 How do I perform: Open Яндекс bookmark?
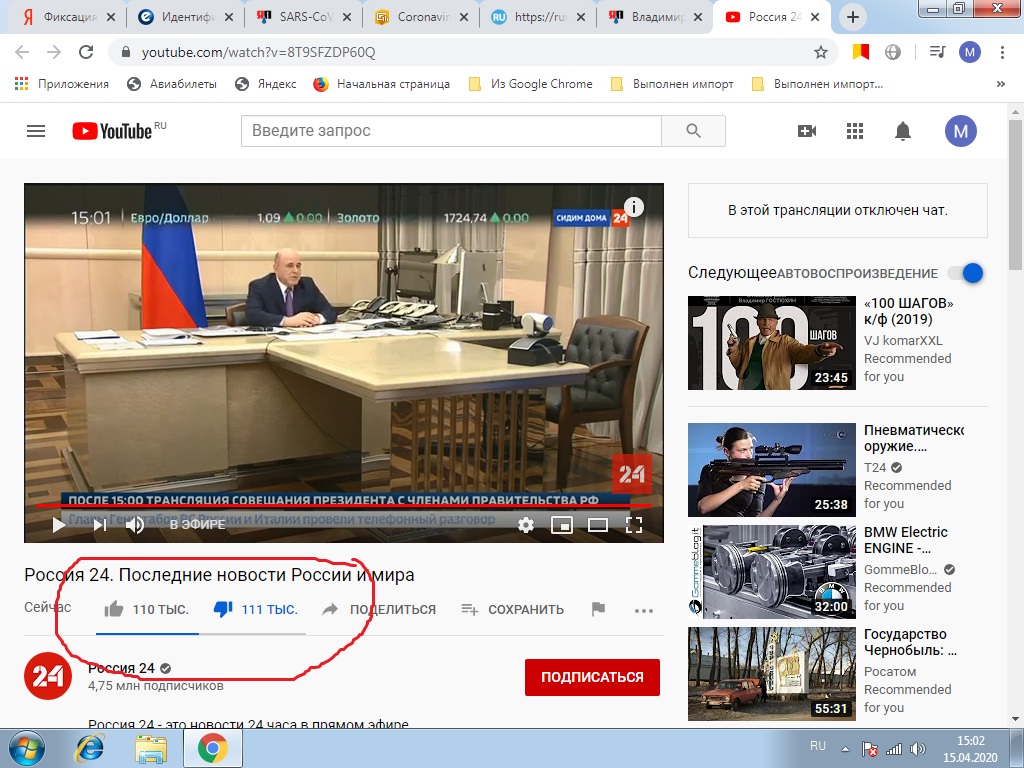click(265, 84)
